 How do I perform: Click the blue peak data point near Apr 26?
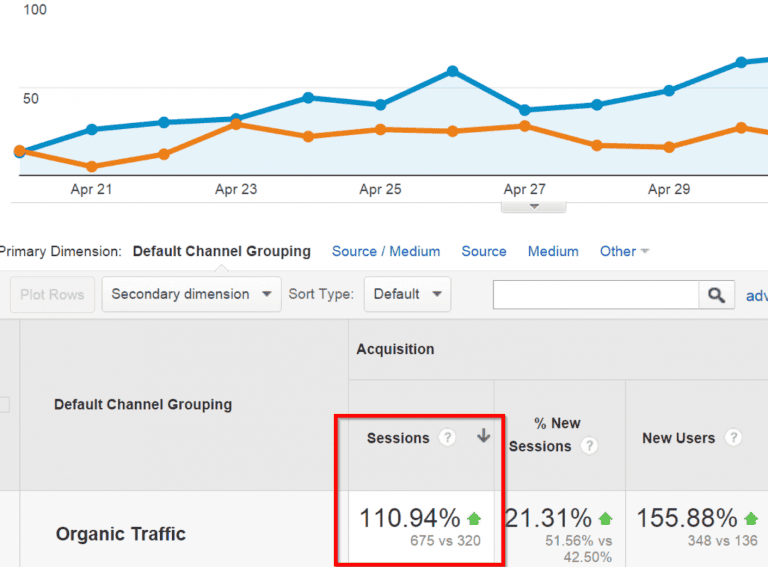point(453,71)
